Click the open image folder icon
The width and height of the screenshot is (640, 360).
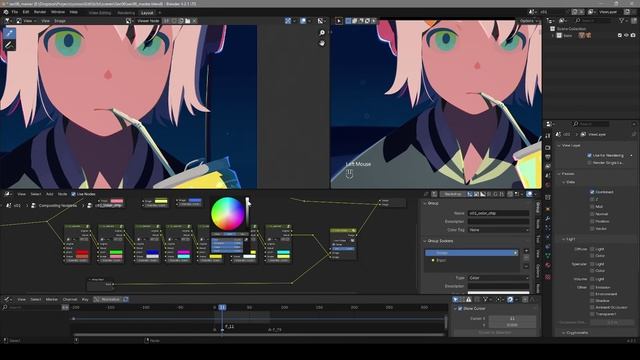tap(188, 20)
